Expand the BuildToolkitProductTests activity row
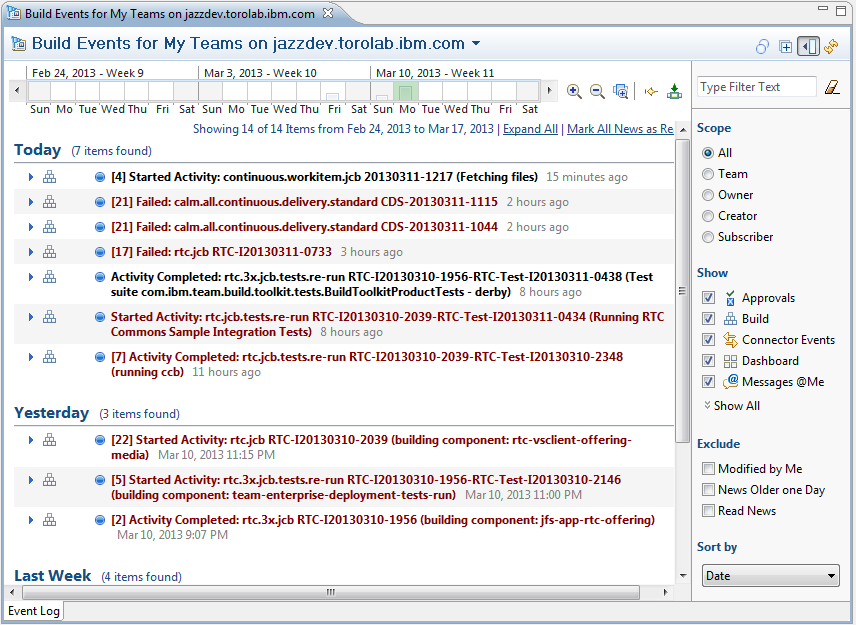 (31, 277)
